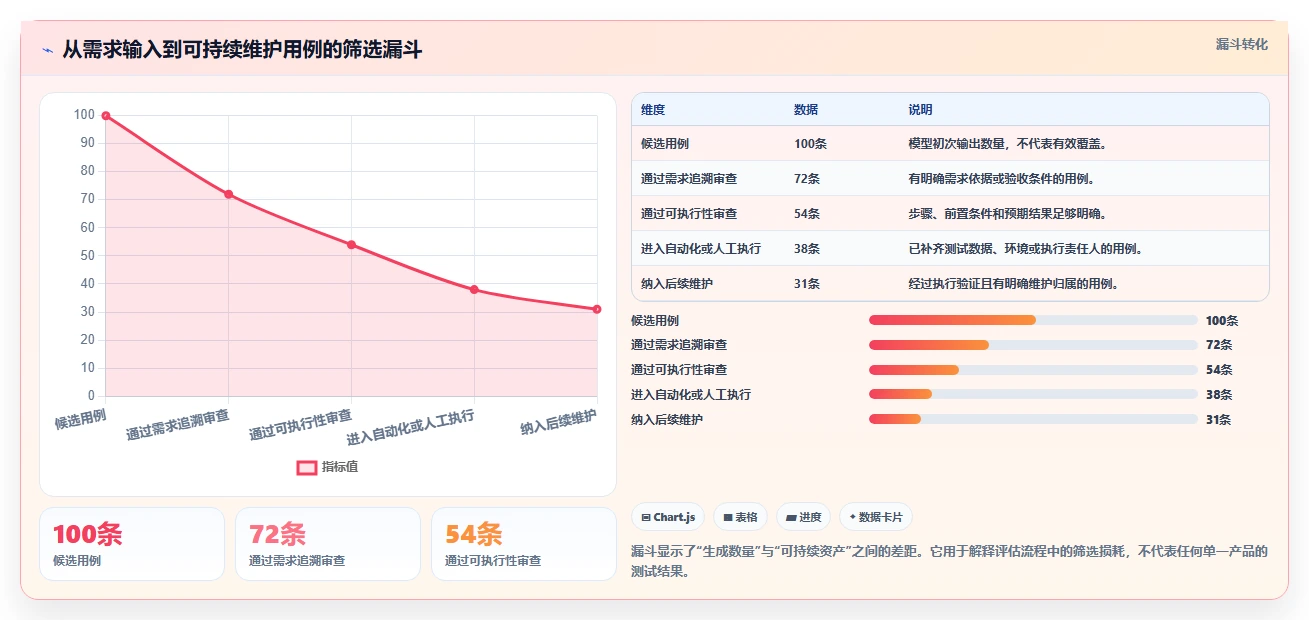Viewport: 1309px width, 620px height.
Task: Click the 100 tick on the chart y-axis
Action: pos(85,115)
